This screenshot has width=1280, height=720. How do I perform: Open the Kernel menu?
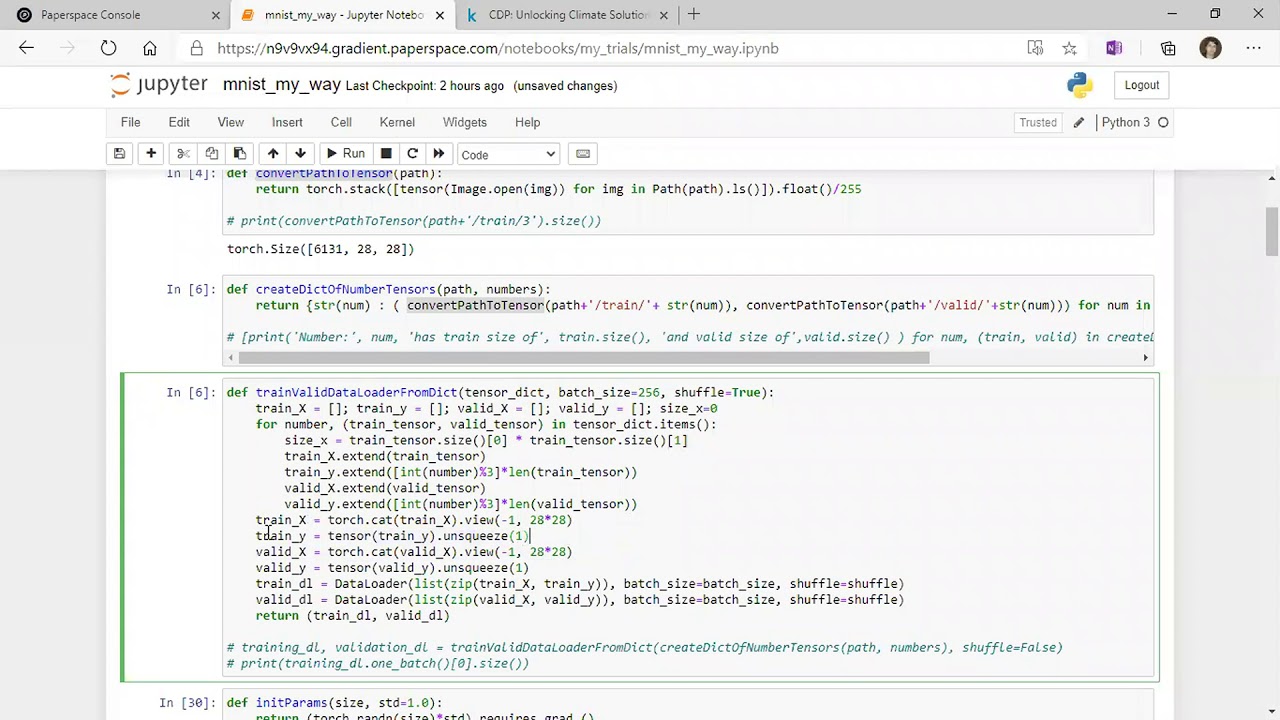[x=397, y=122]
